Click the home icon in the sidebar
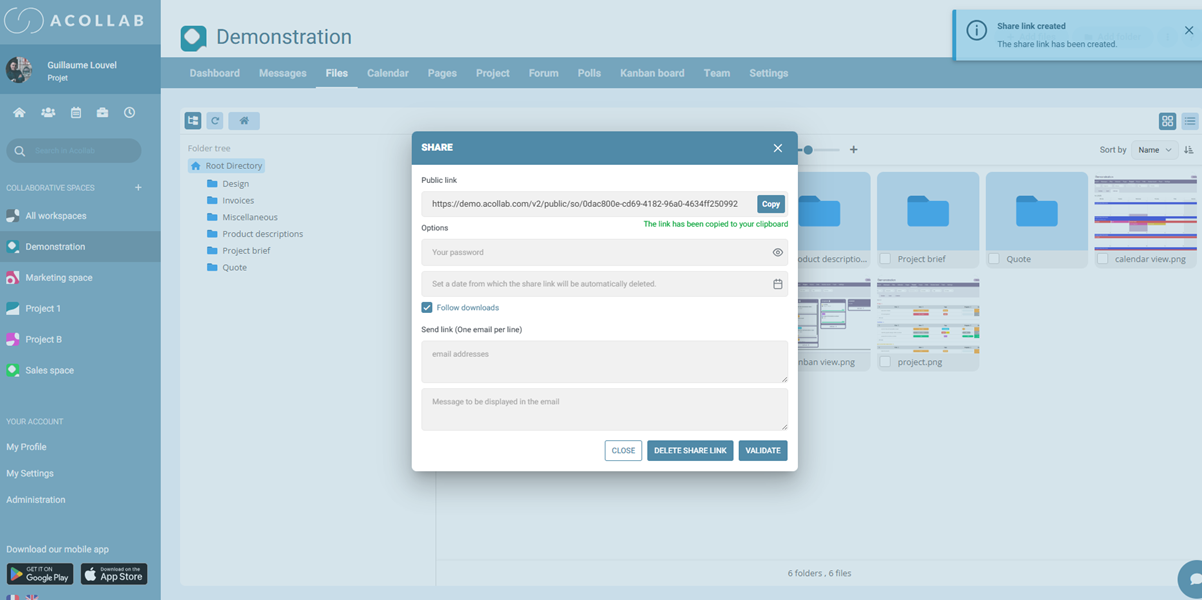 (x=19, y=113)
